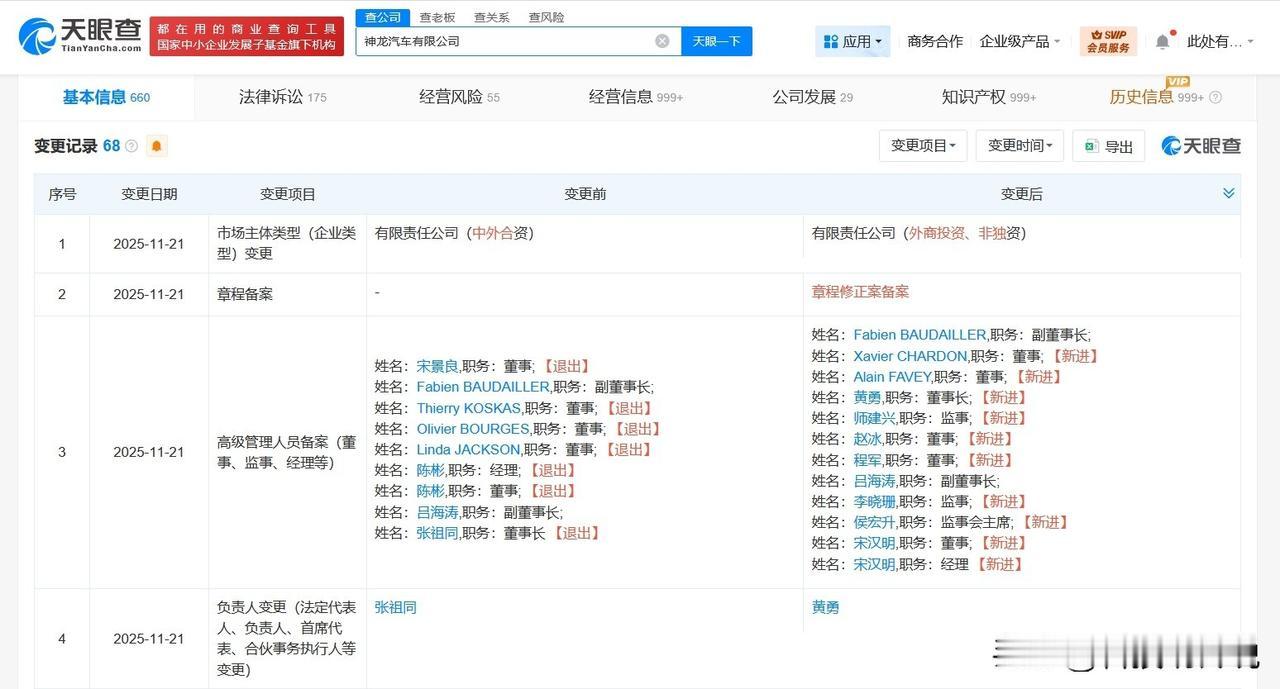Open Fabien BAUDAILLER link in 变更前 column
The width and height of the screenshot is (1280, 689).
coord(483,387)
